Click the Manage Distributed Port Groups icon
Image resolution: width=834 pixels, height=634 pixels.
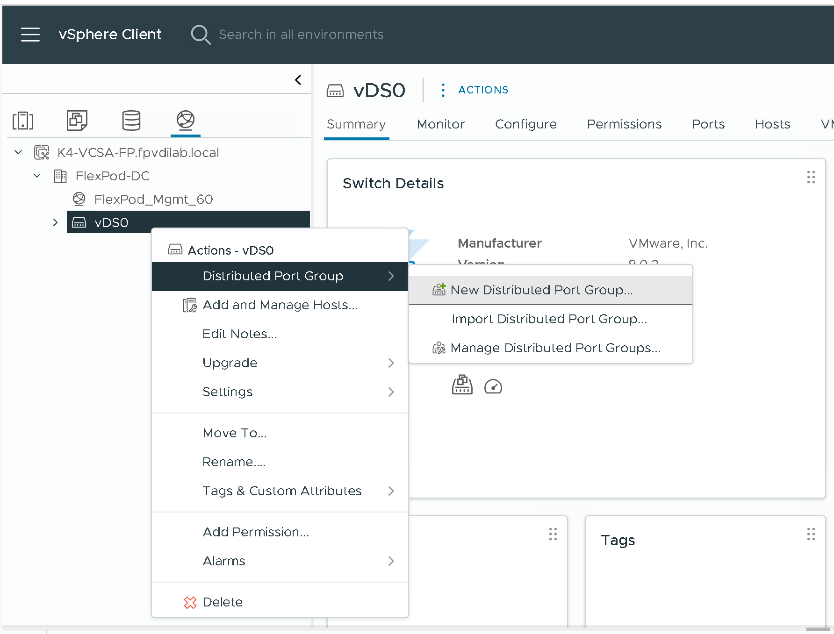(x=439, y=348)
